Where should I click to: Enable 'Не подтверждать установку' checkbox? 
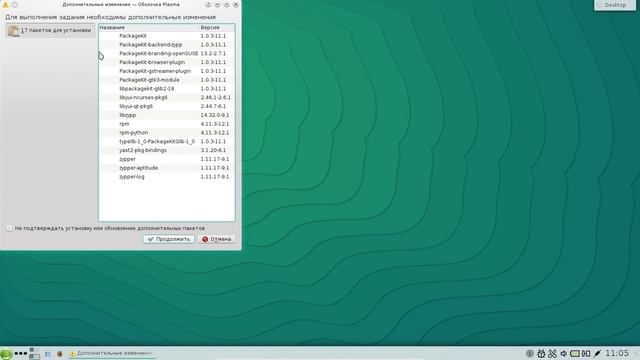(9, 228)
